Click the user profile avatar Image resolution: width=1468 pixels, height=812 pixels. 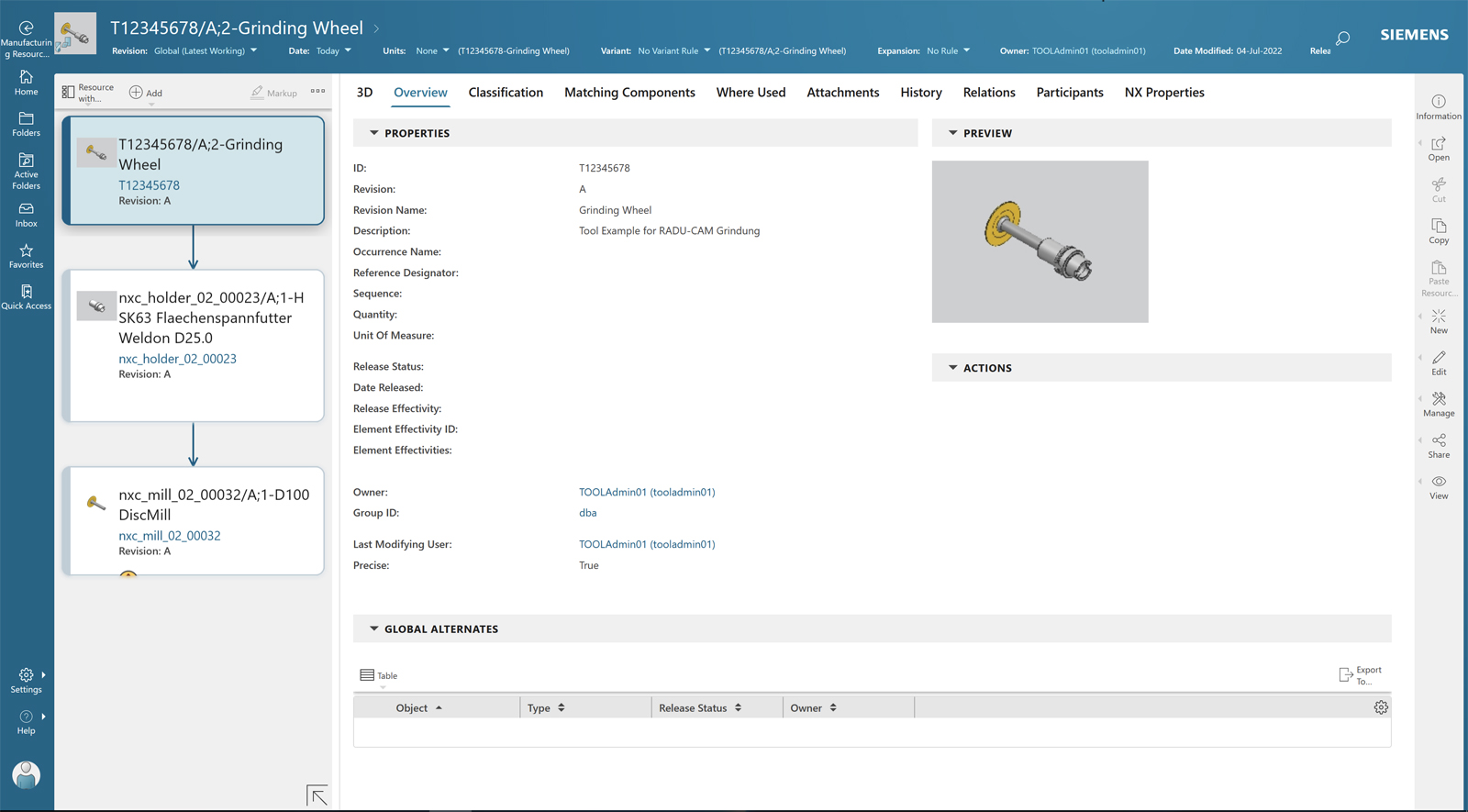(x=26, y=774)
